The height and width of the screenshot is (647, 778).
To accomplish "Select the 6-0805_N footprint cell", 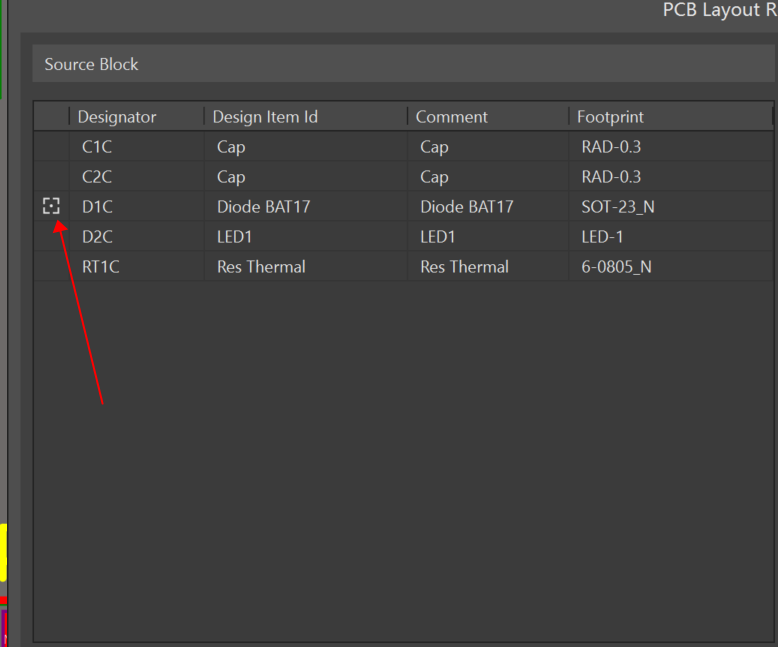I will [x=616, y=267].
